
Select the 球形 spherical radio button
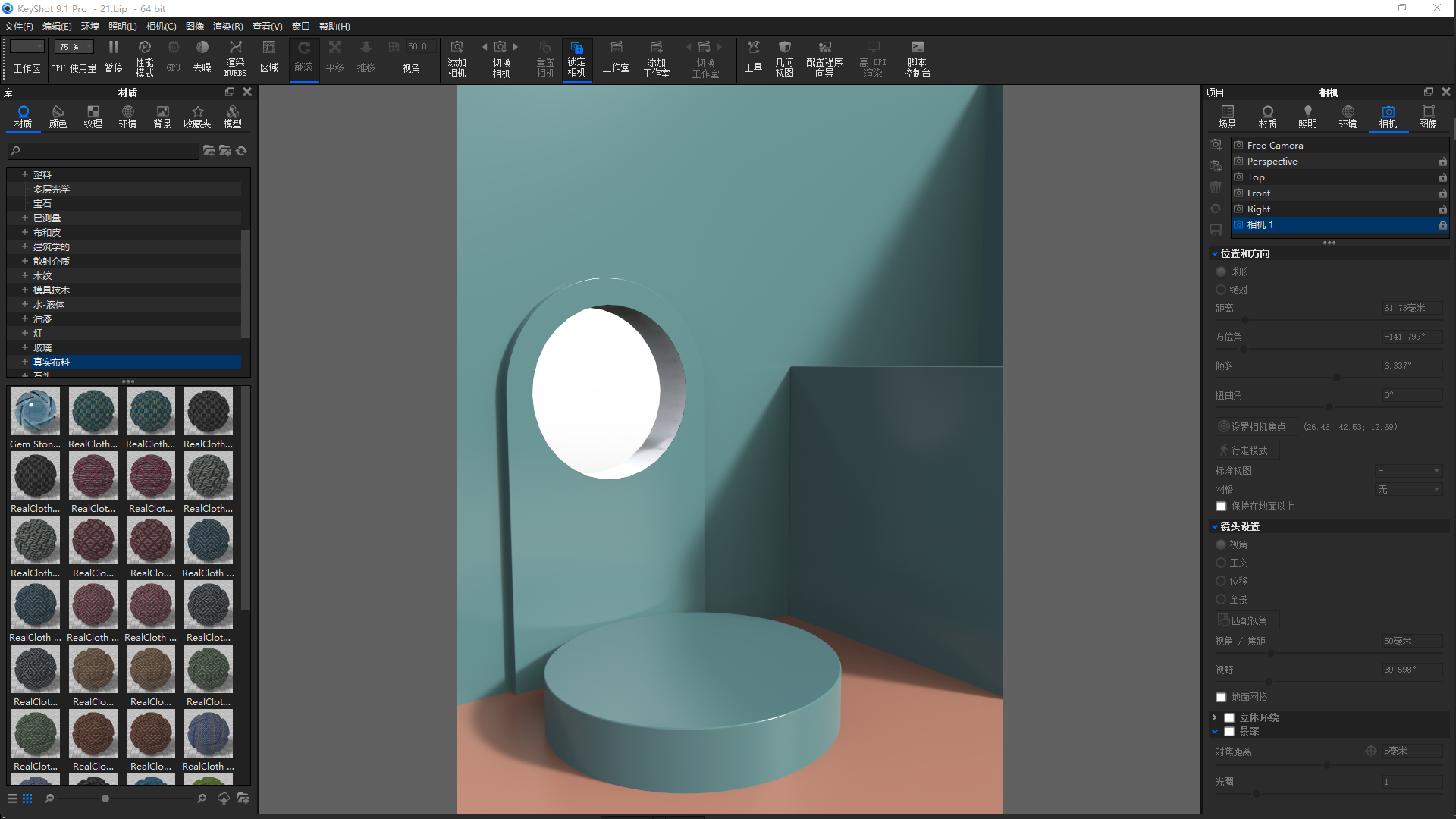tap(1221, 271)
